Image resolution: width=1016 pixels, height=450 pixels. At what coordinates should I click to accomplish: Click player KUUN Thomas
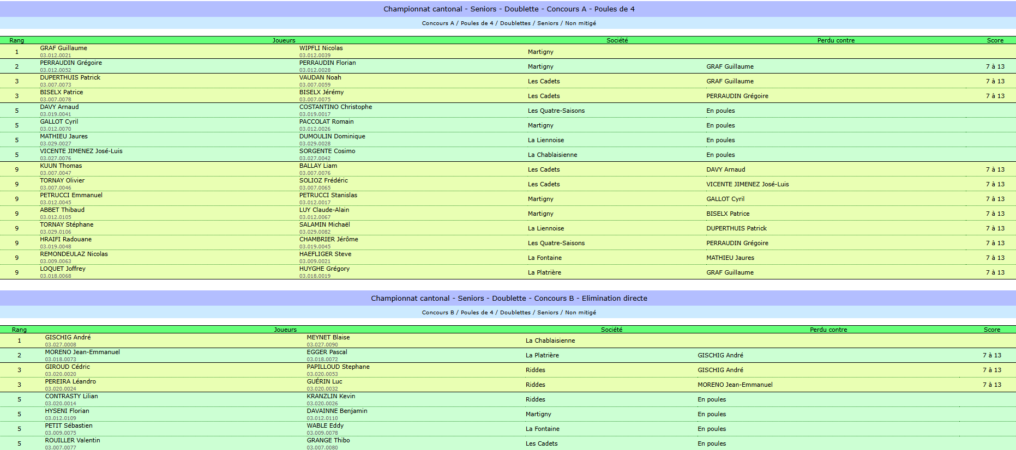[61, 166]
